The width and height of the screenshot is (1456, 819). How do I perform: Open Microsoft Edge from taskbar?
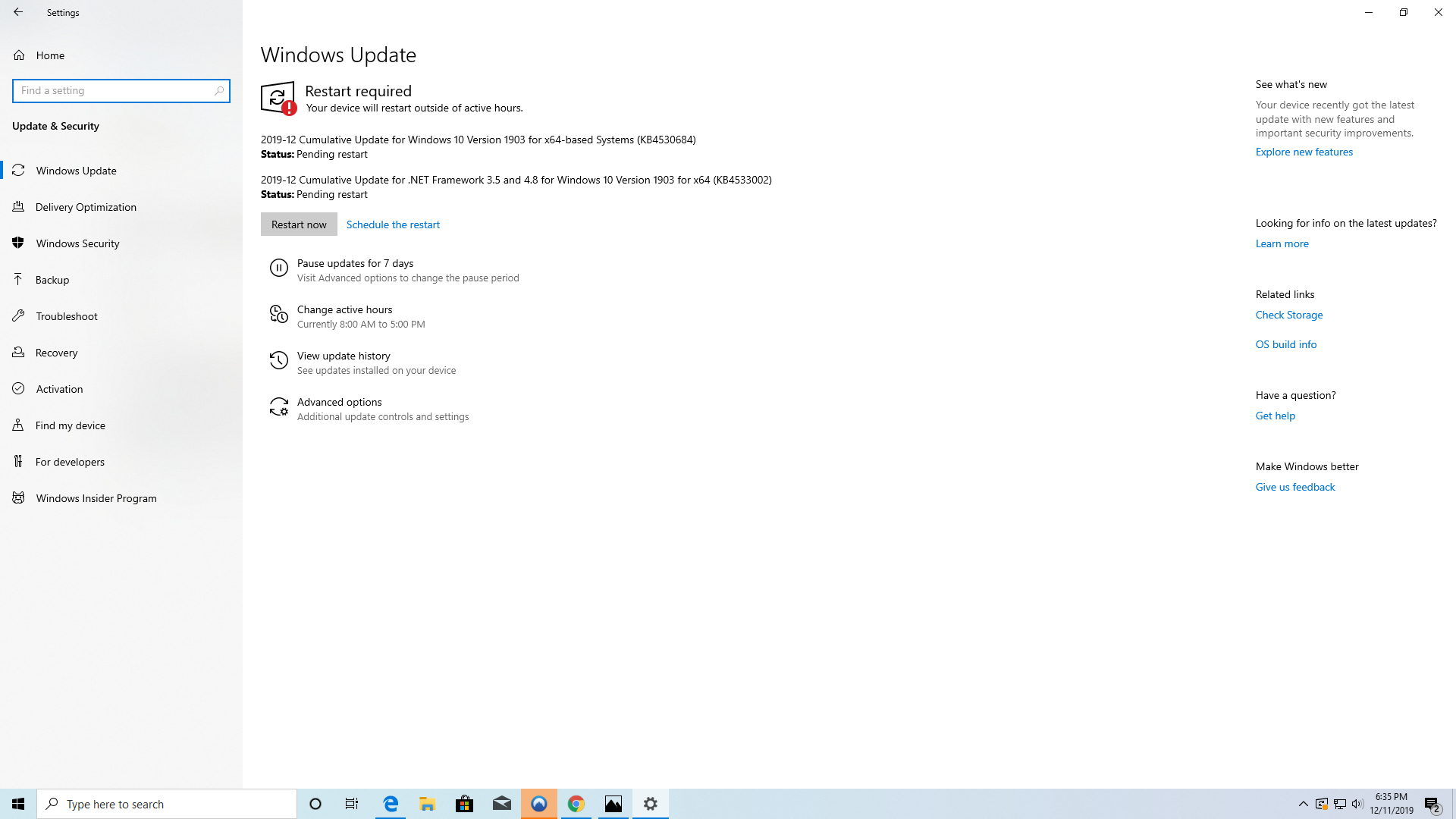[391, 804]
